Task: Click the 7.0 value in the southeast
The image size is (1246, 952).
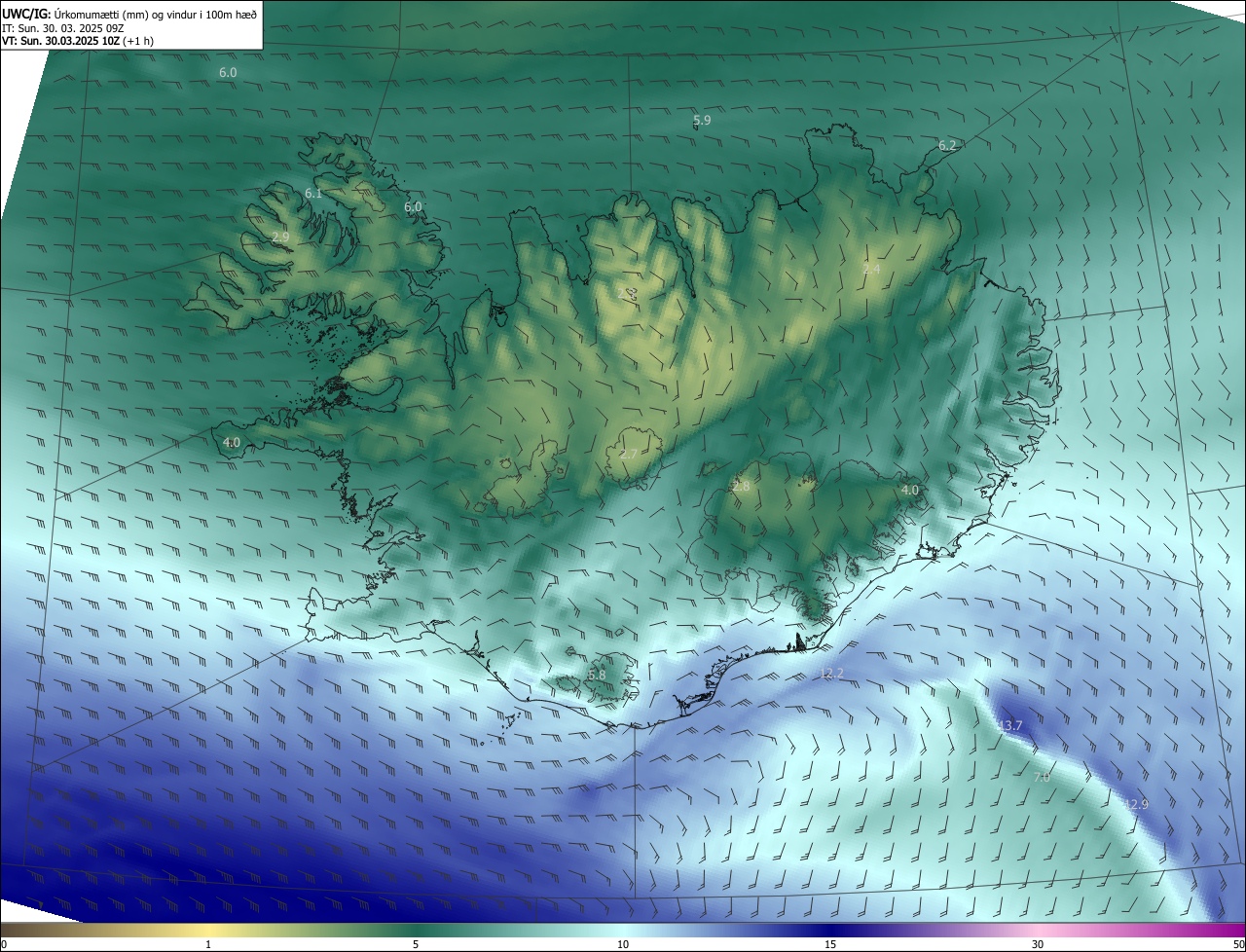Action: pos(1041,778)
